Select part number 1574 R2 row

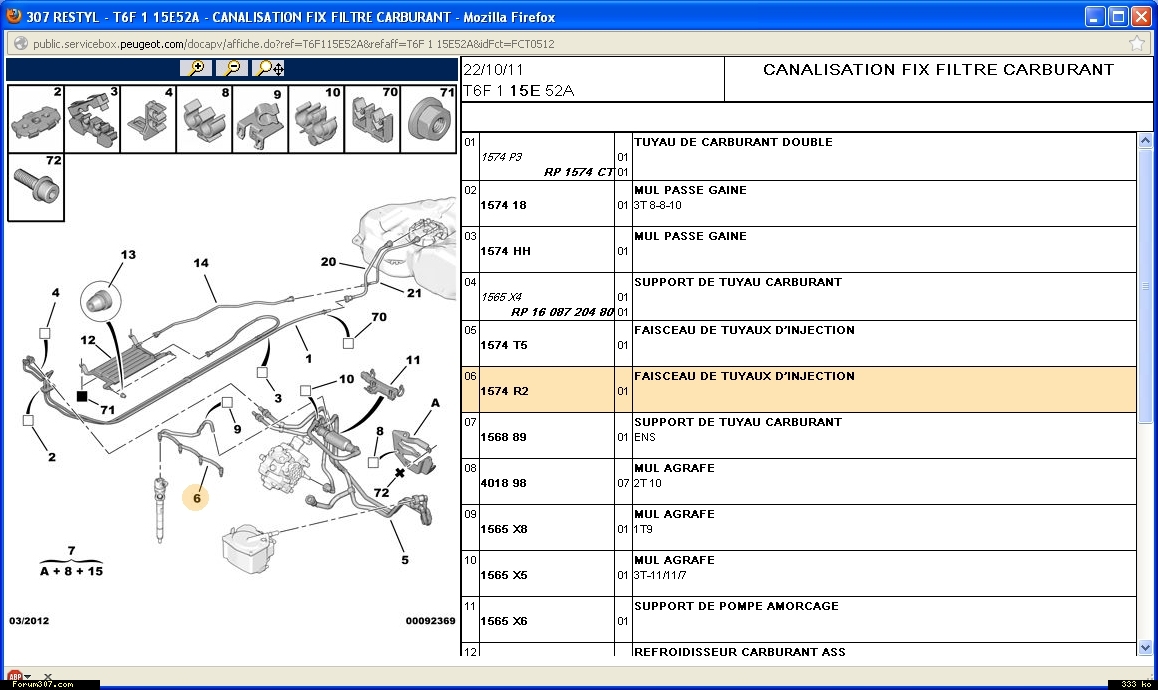[505, 391]
